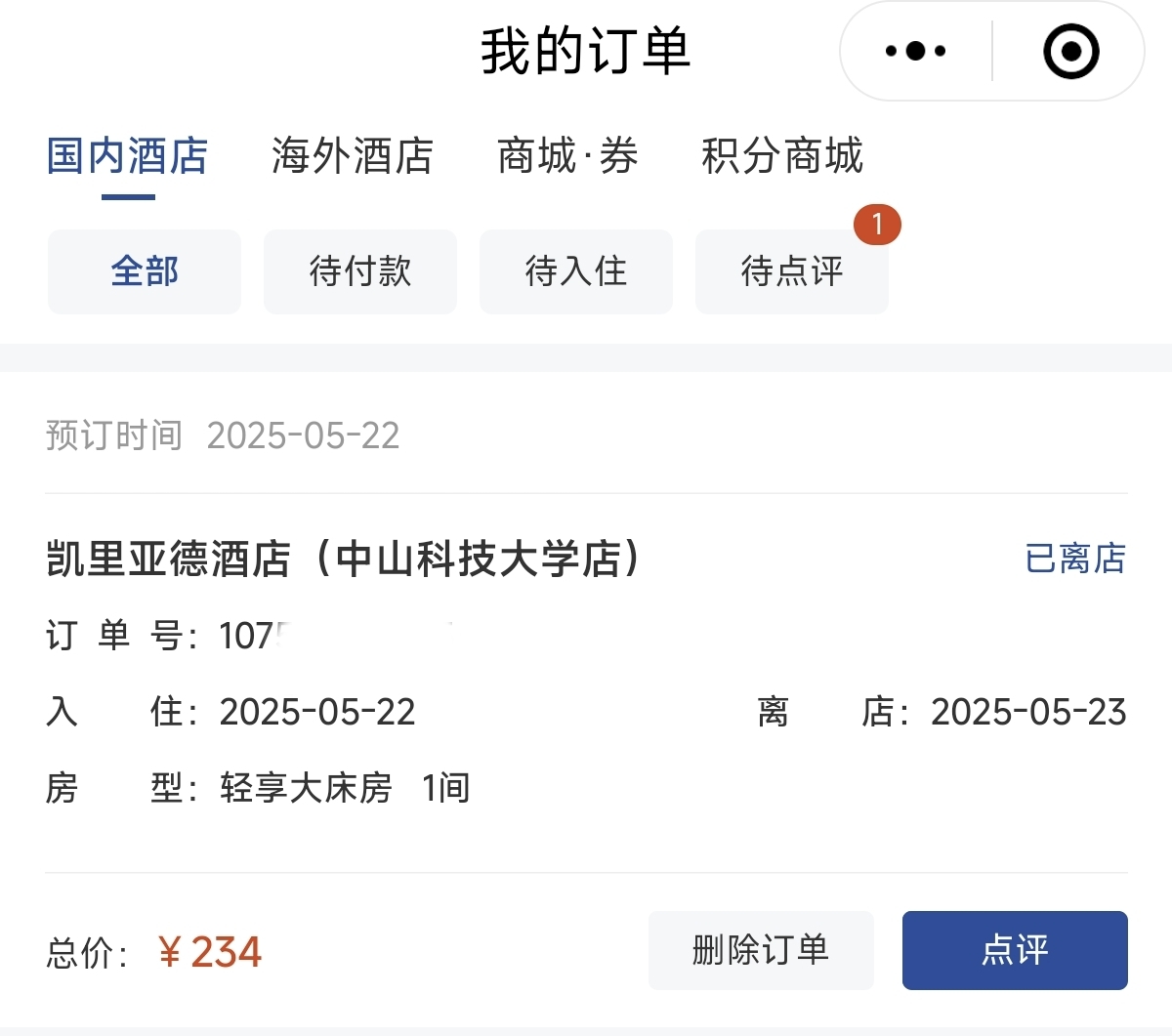Tap the 轻享大床房 room type line
The height and width of the screenshot is (1036, 1172).
(306, 788)
